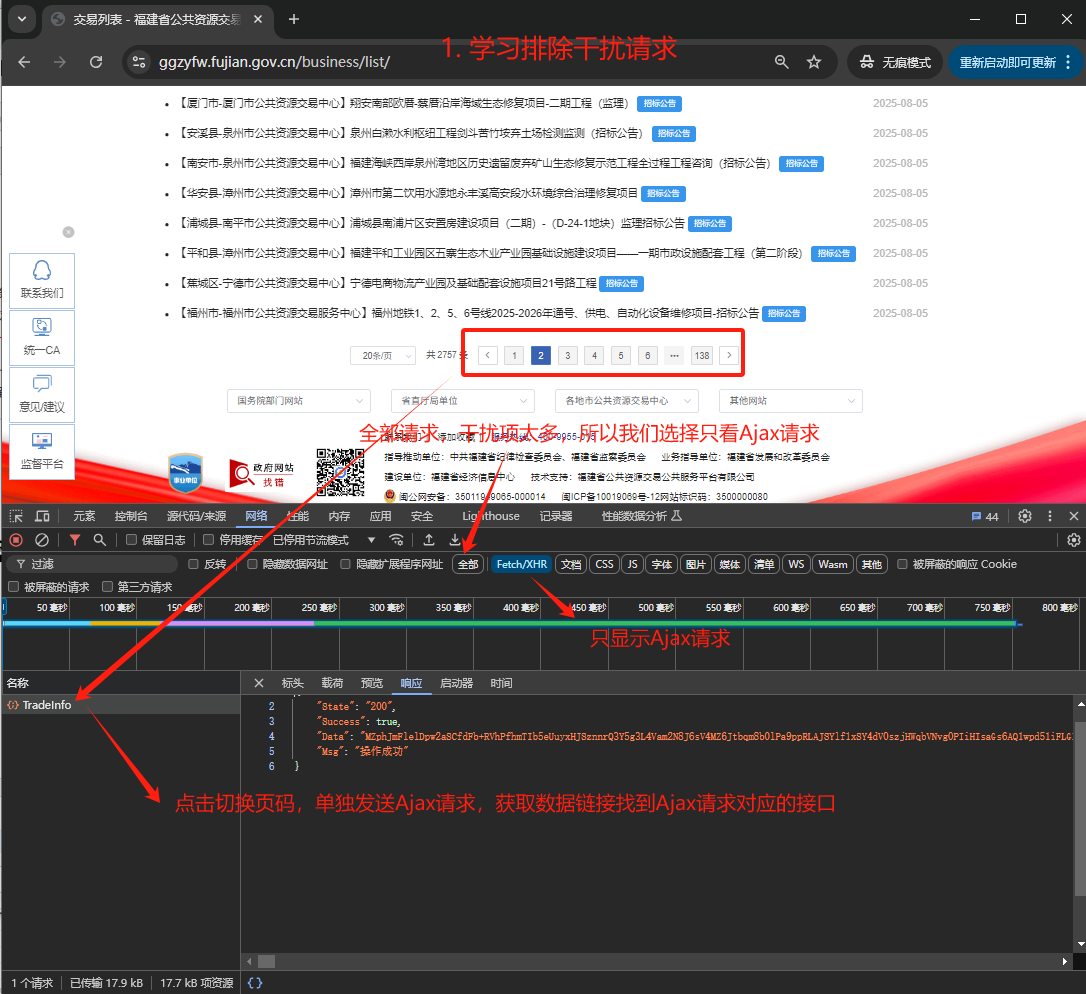Screen dimensions: 1086x994
Task: Activate DevTools inspect element picker
Action: click(x=16, y=516)
